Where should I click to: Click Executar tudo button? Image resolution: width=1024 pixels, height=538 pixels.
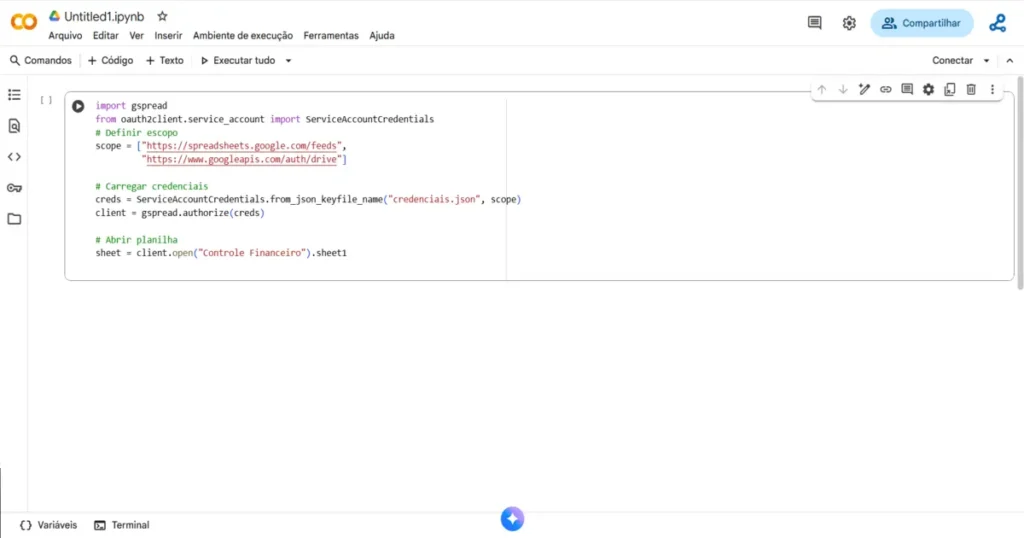pos(238,61)
